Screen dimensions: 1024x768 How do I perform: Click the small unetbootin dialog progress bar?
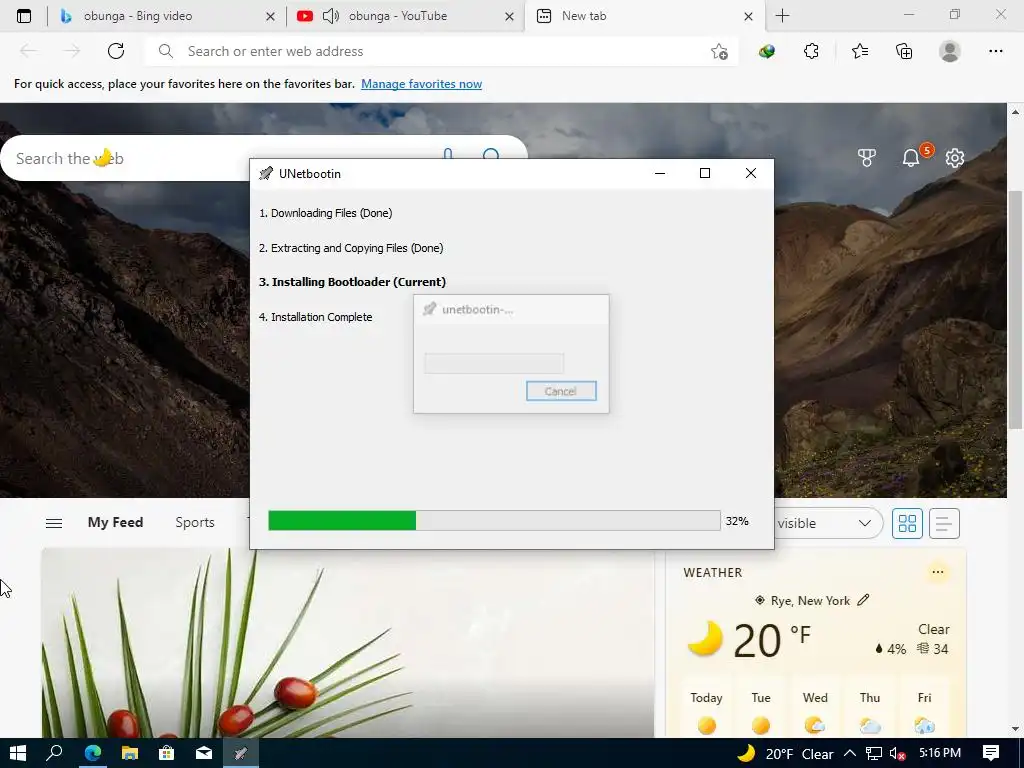(494, 363)
